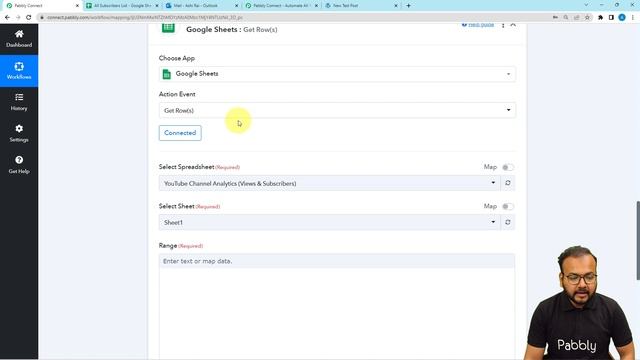Screen dimensions: 640x360
Task: Open the Chrome three-dot menu
Action: [633, 18]
